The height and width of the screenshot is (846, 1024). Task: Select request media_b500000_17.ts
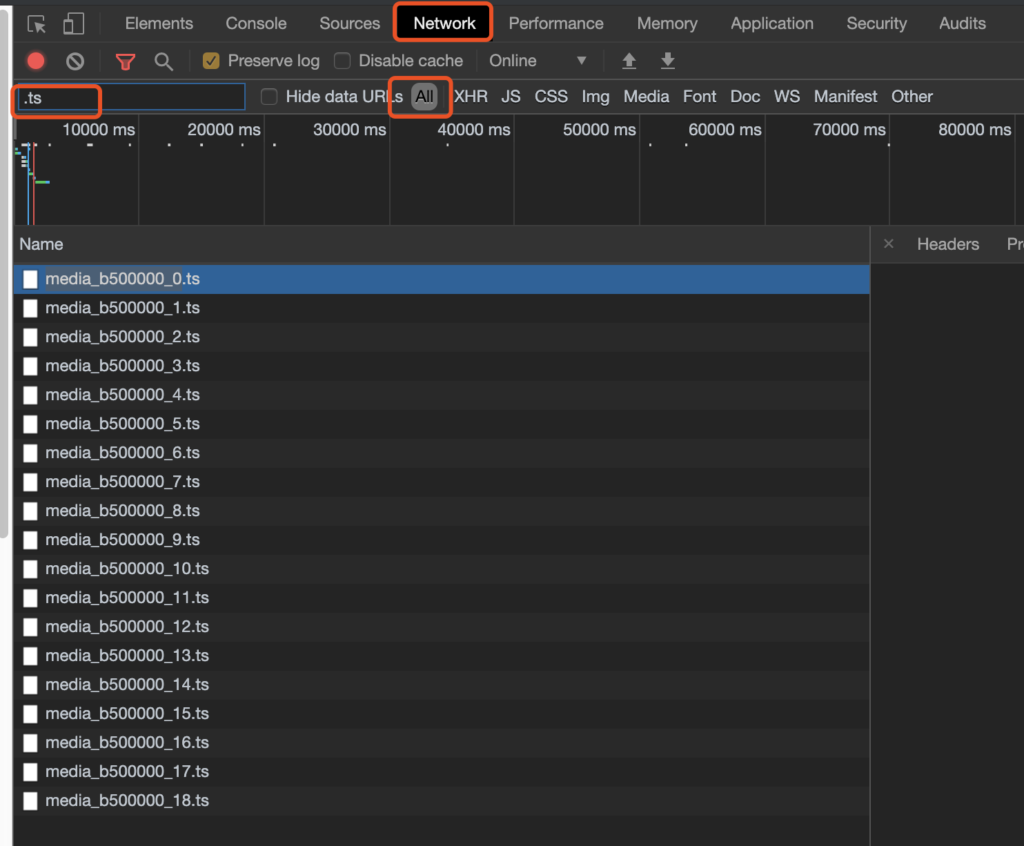click(441, 772)
